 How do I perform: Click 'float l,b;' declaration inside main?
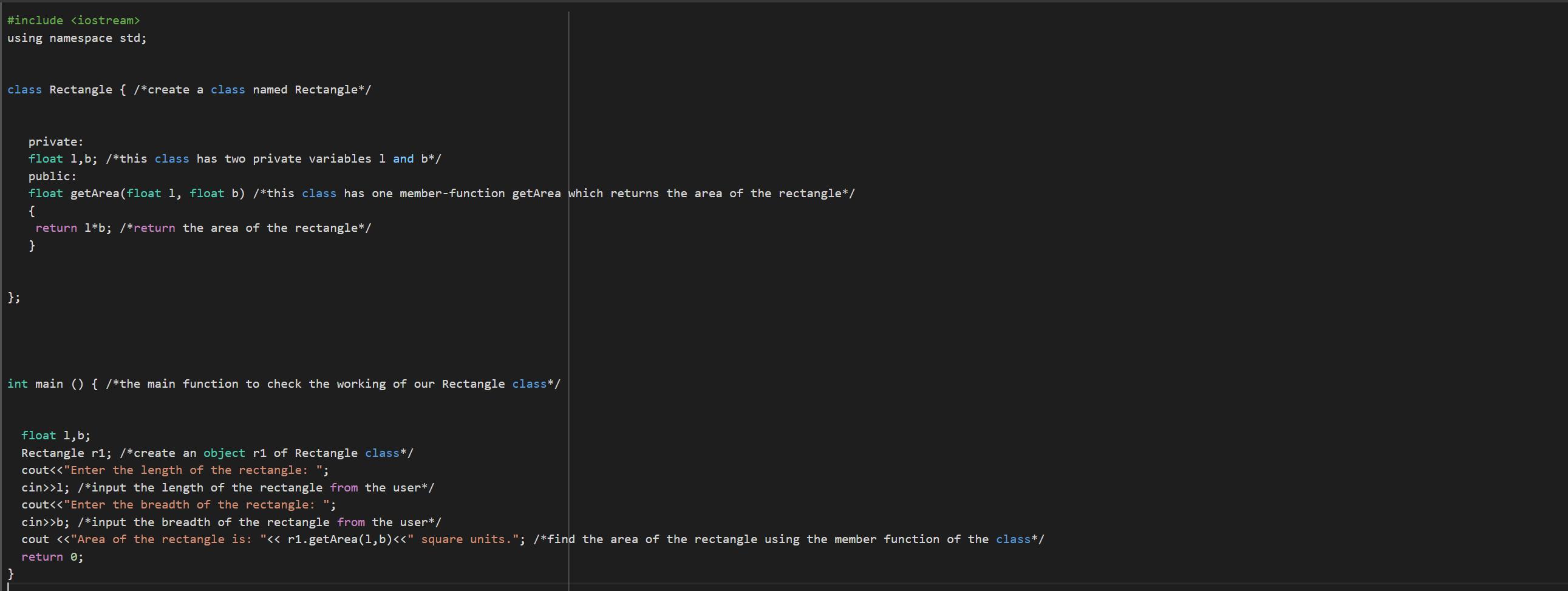[x=56, y=436]
